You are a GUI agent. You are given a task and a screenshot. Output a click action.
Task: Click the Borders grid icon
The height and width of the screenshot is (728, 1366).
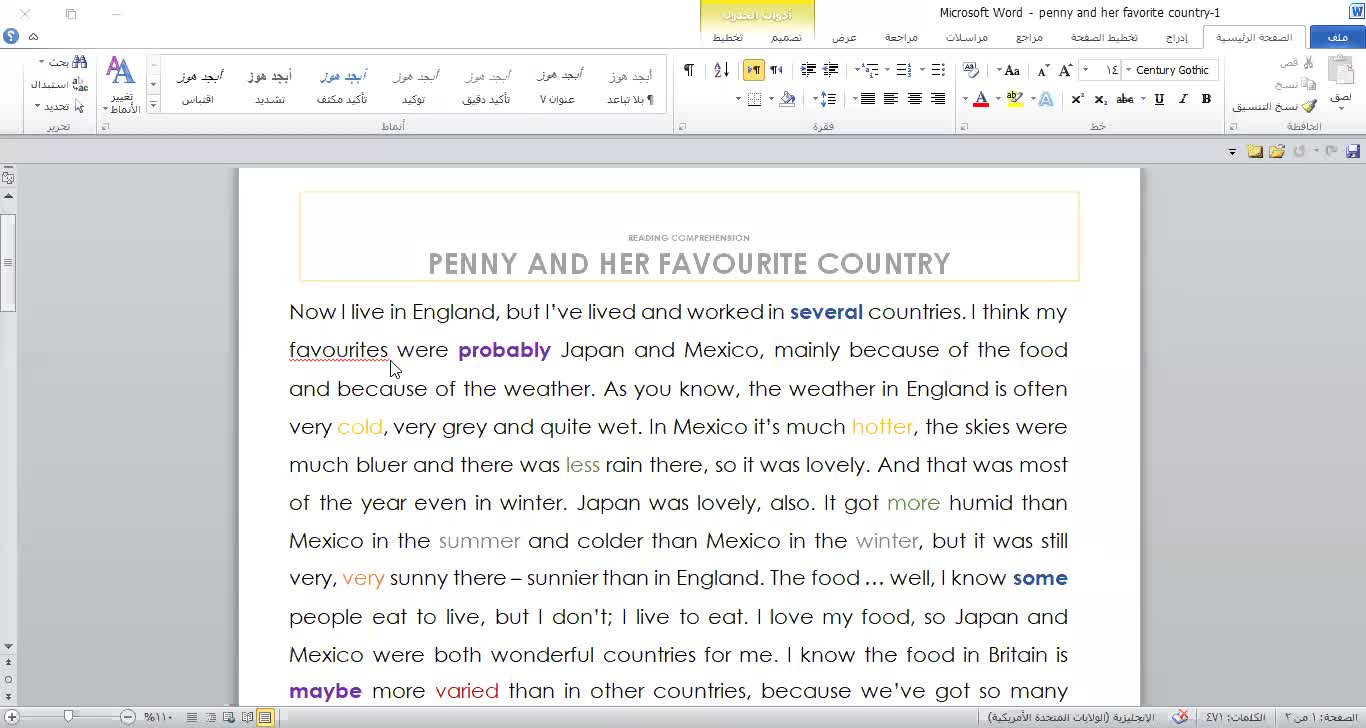tap(755, 99)
